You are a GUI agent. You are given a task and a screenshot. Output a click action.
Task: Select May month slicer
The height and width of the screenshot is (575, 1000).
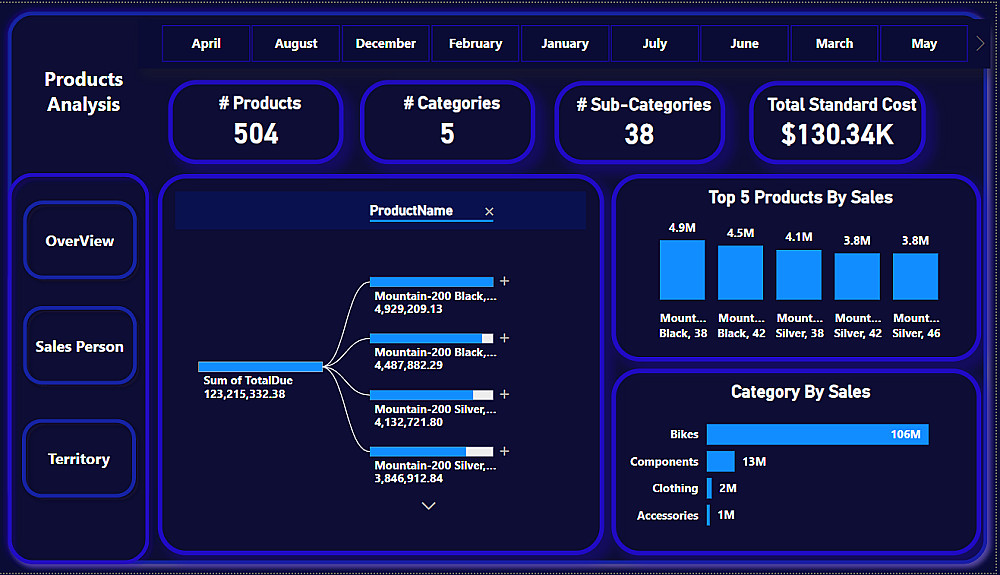(x=924, y=43)
